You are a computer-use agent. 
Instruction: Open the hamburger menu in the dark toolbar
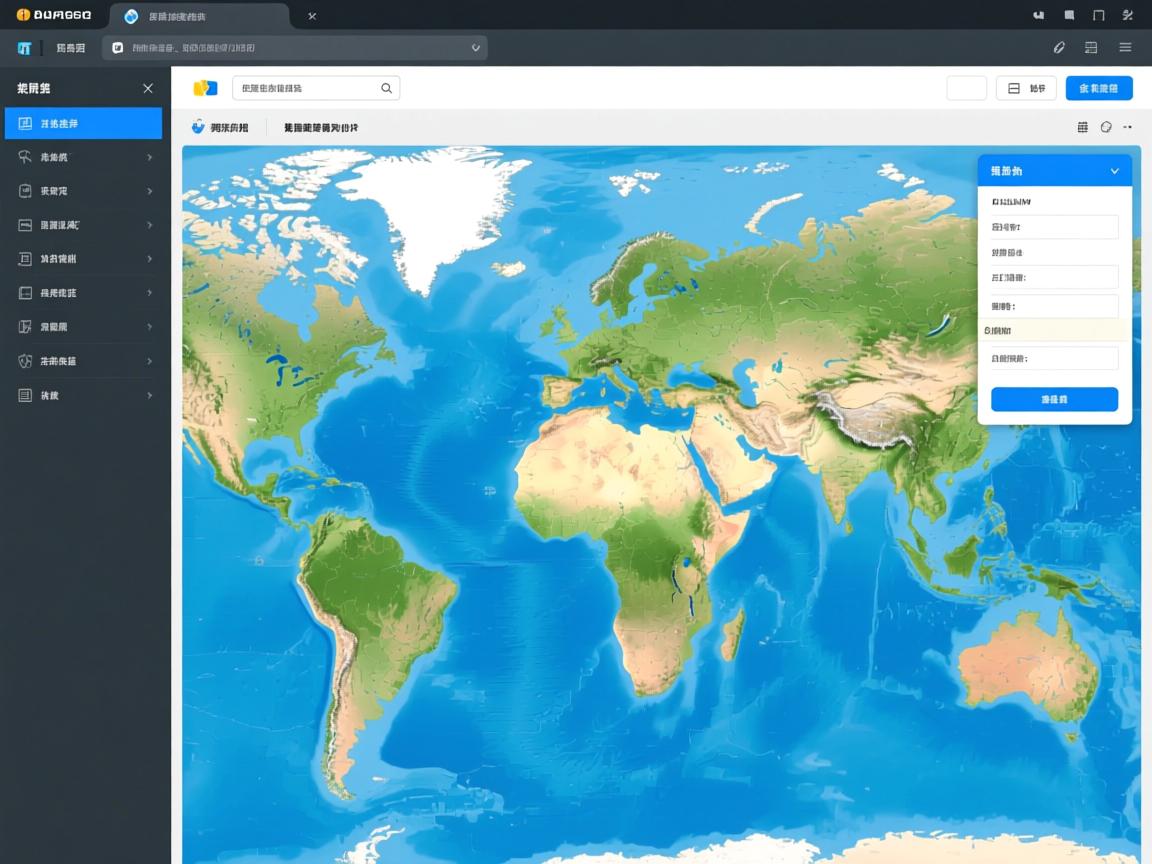click(1125, 47)
